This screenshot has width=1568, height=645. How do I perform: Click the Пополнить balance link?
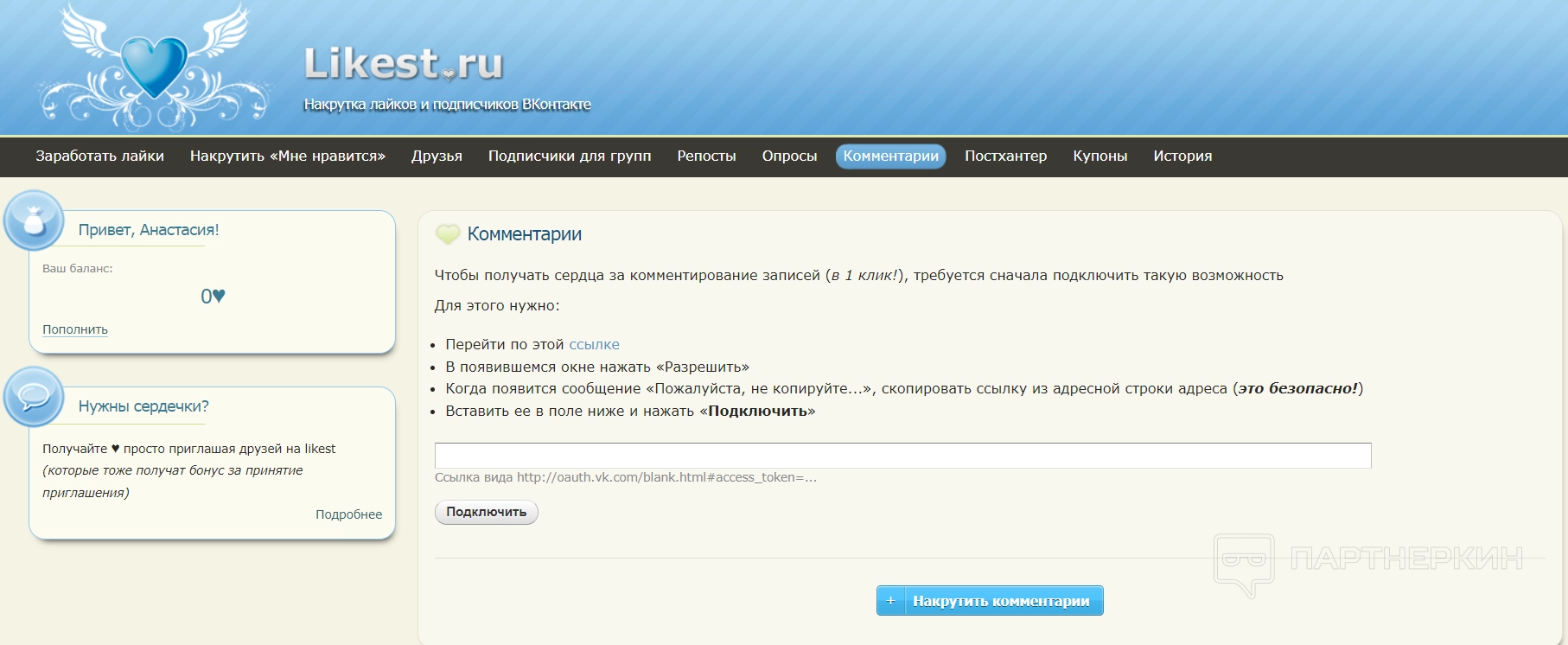pos(75,329)
